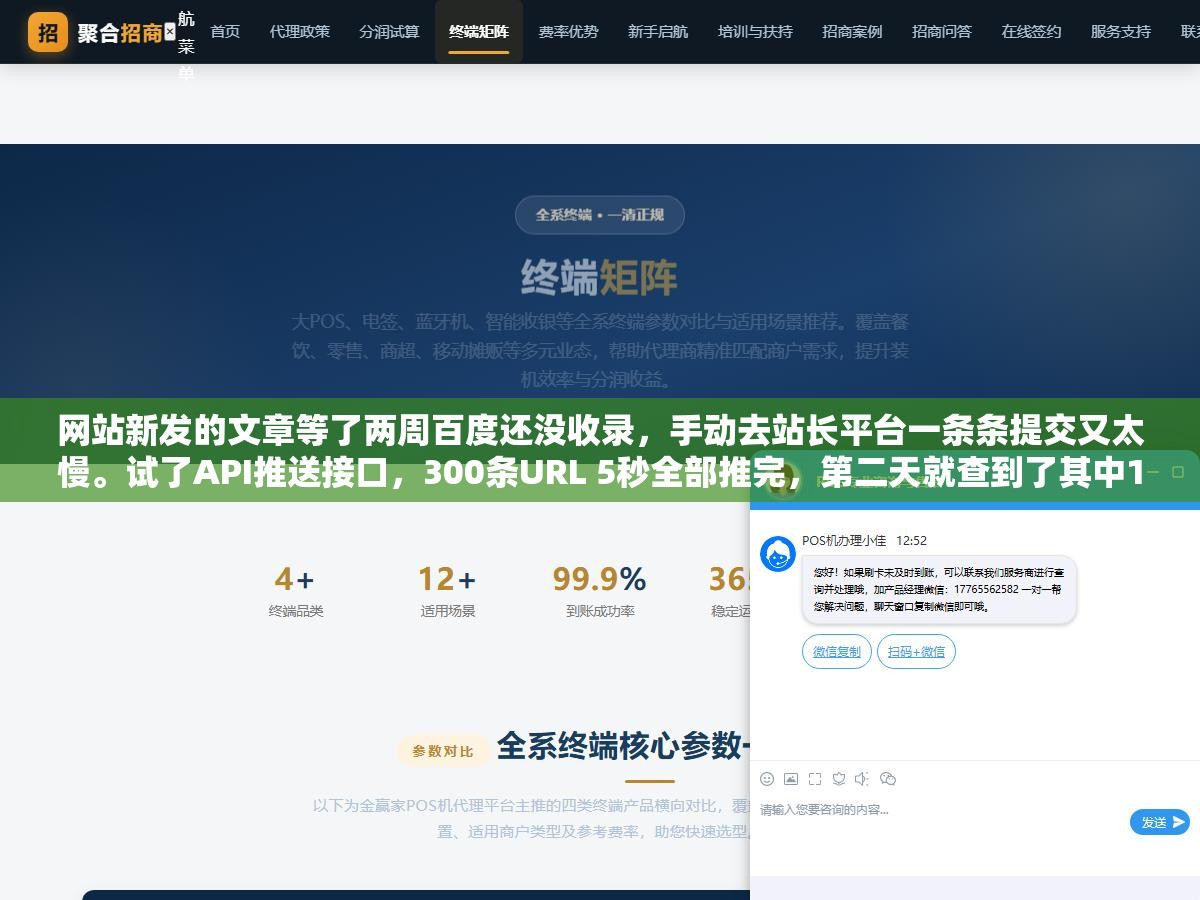Open the 代理政策 nav item
The height and width of the screenshot is (900, 1200).
click(299, 32)
